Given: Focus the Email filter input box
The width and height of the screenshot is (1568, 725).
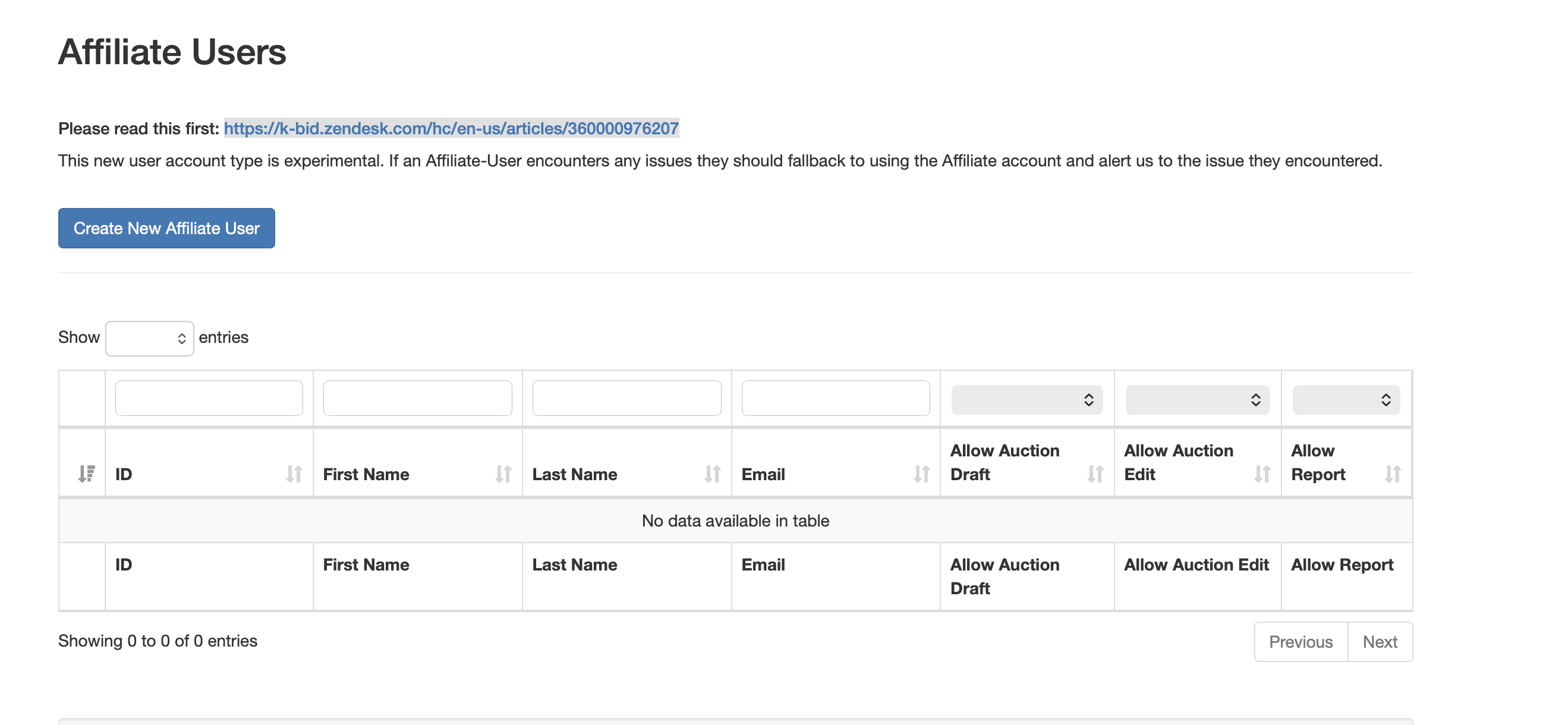Looking at the screenshot, I should point(835,398).
